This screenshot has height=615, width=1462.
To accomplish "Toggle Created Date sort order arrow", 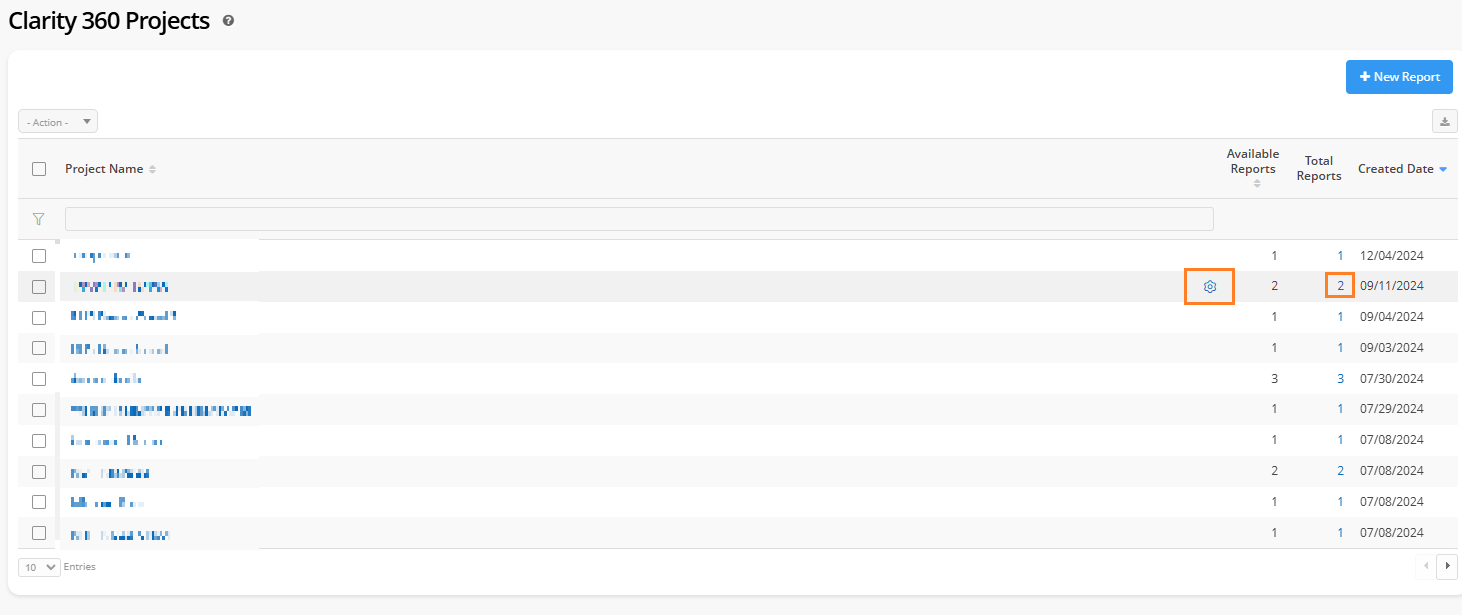I will coord(1443,170).
